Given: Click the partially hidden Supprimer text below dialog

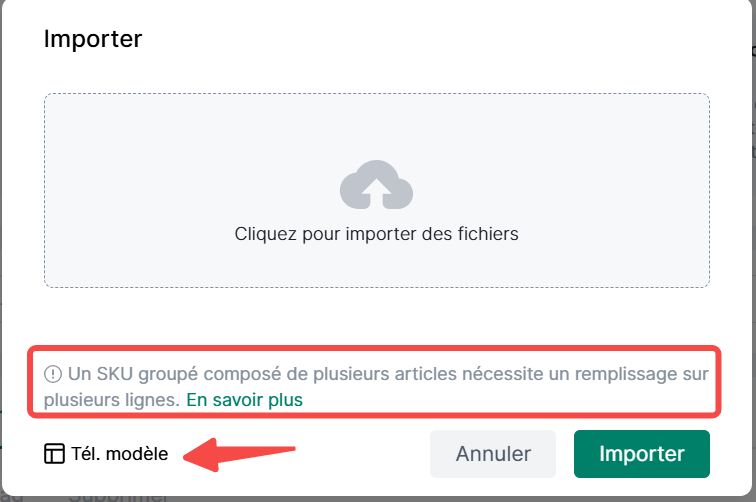Looking at the screenshot, I should [118, 495].
